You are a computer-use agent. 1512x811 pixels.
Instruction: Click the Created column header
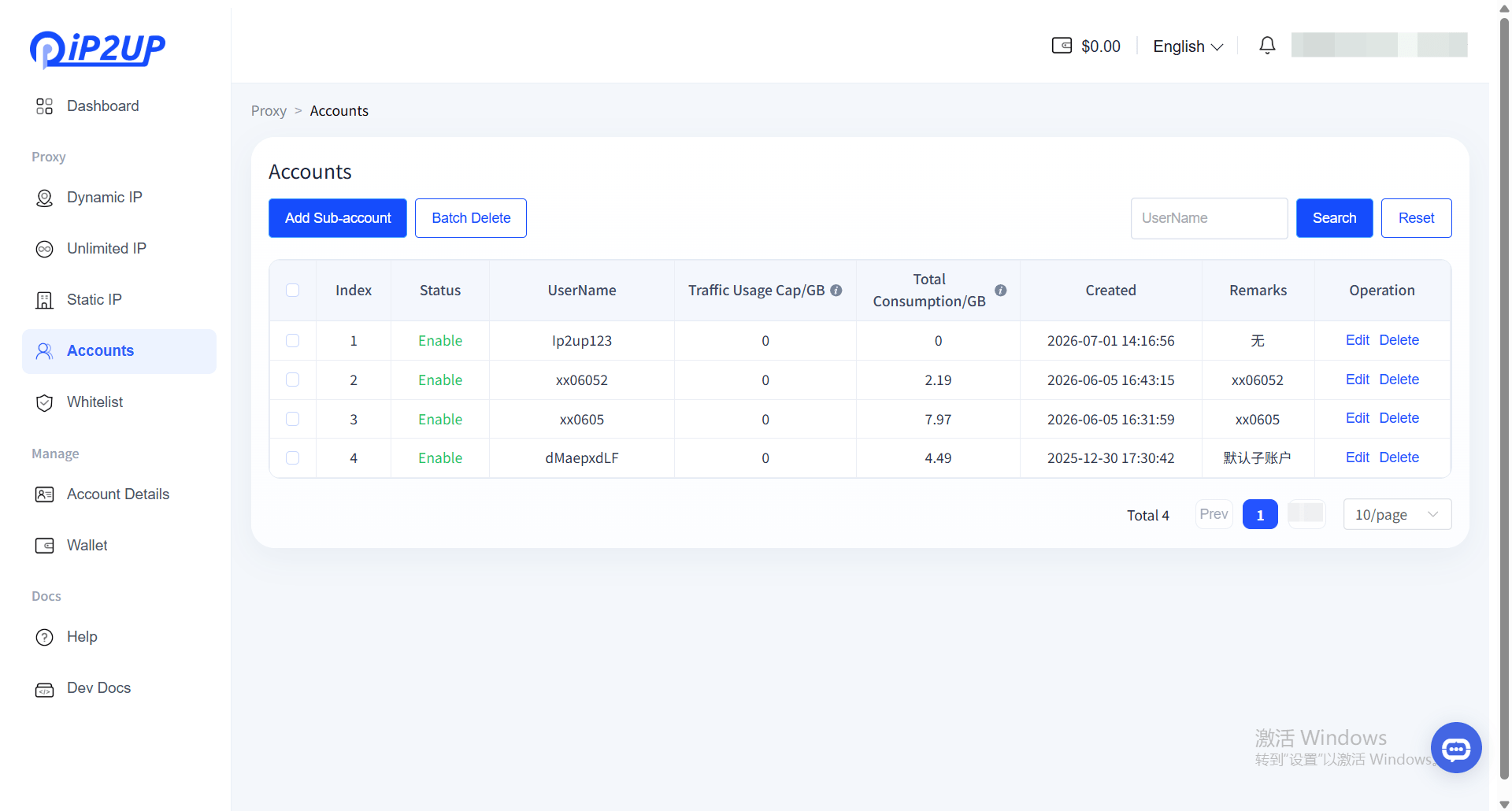click(x=1110, y=291)
